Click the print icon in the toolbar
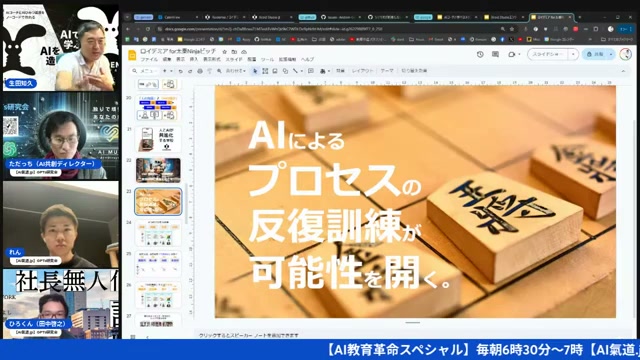This screenshot has height=360, width=640. (x=200, y=71)
